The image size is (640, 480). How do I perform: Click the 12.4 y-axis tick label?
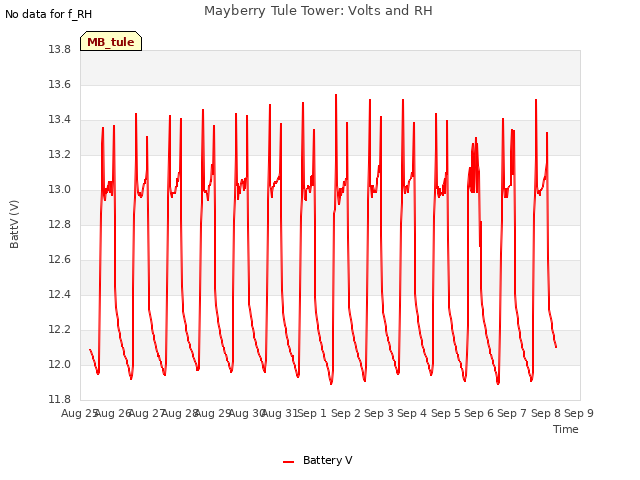coord(60,295)
